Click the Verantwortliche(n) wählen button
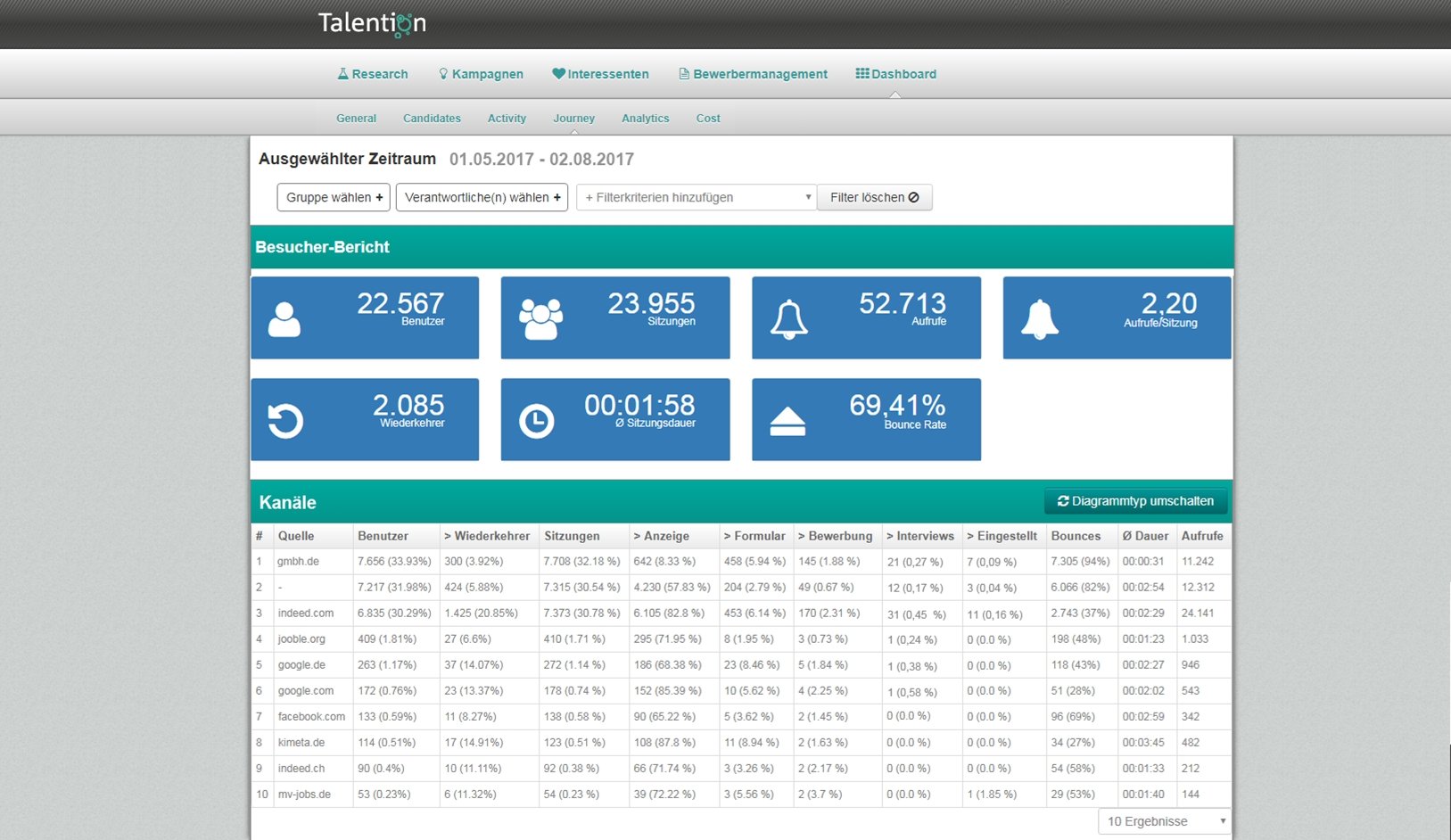 [x=482, y=197]
